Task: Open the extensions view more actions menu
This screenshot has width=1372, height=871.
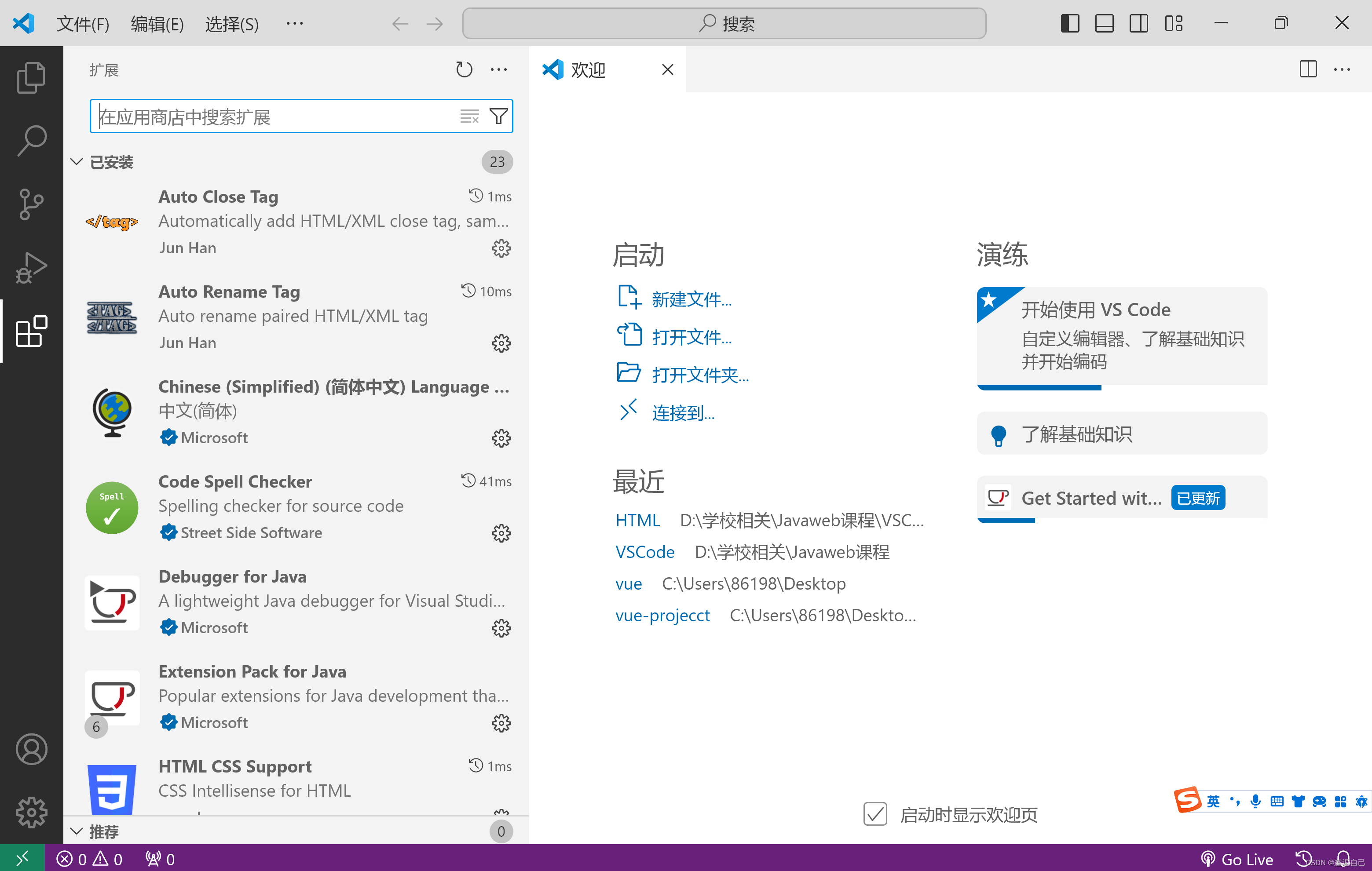Action: click(x=498, y=69)
